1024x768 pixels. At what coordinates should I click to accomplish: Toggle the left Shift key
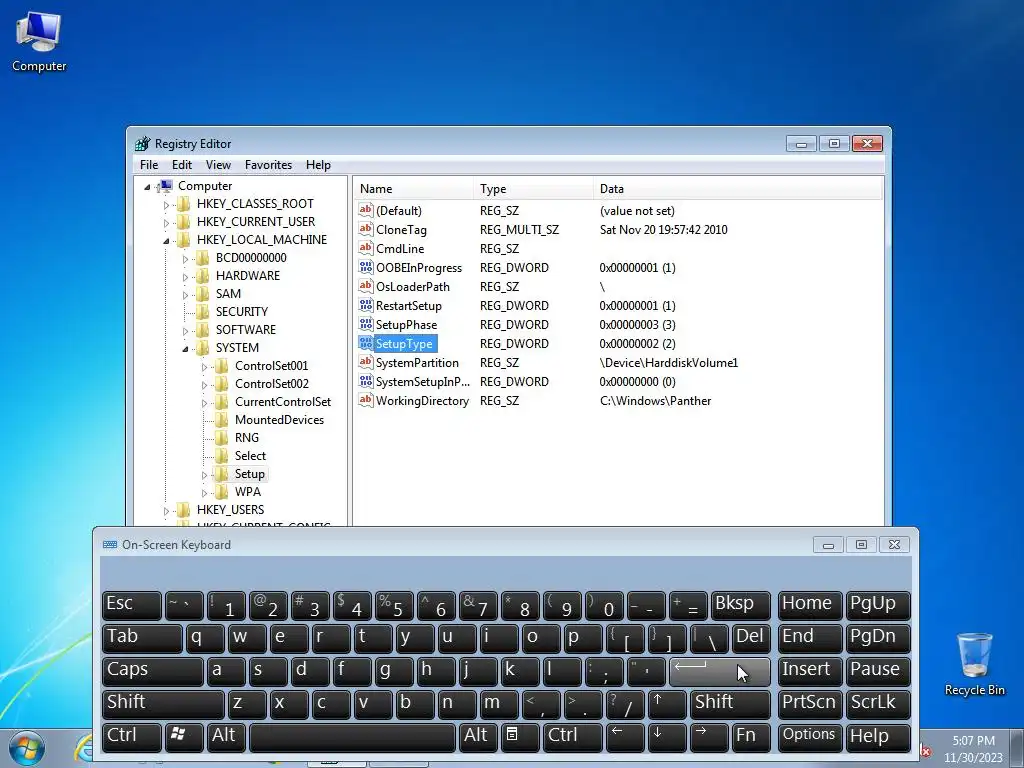coord(163,703)
